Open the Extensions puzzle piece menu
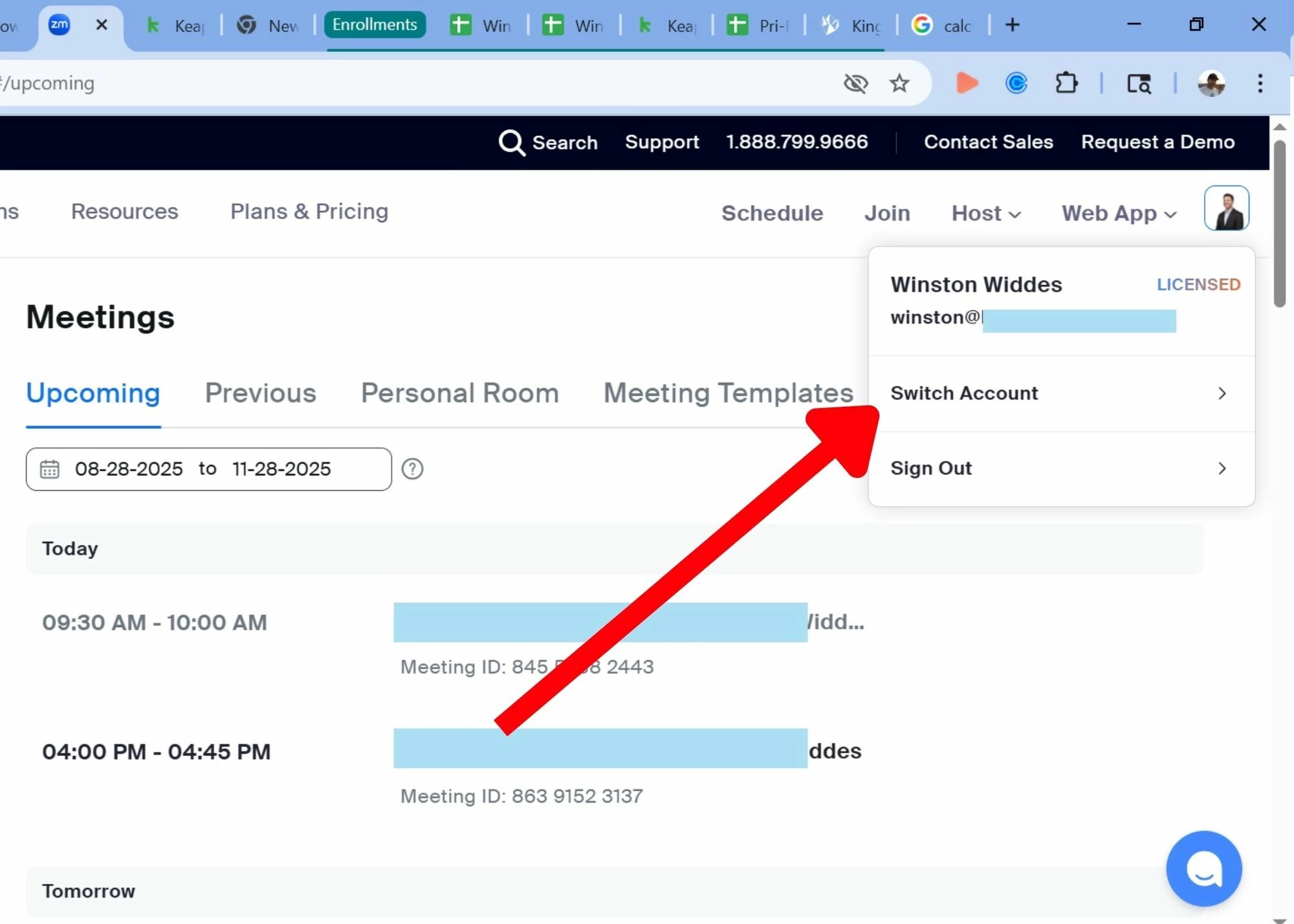 click(1066, 83)
